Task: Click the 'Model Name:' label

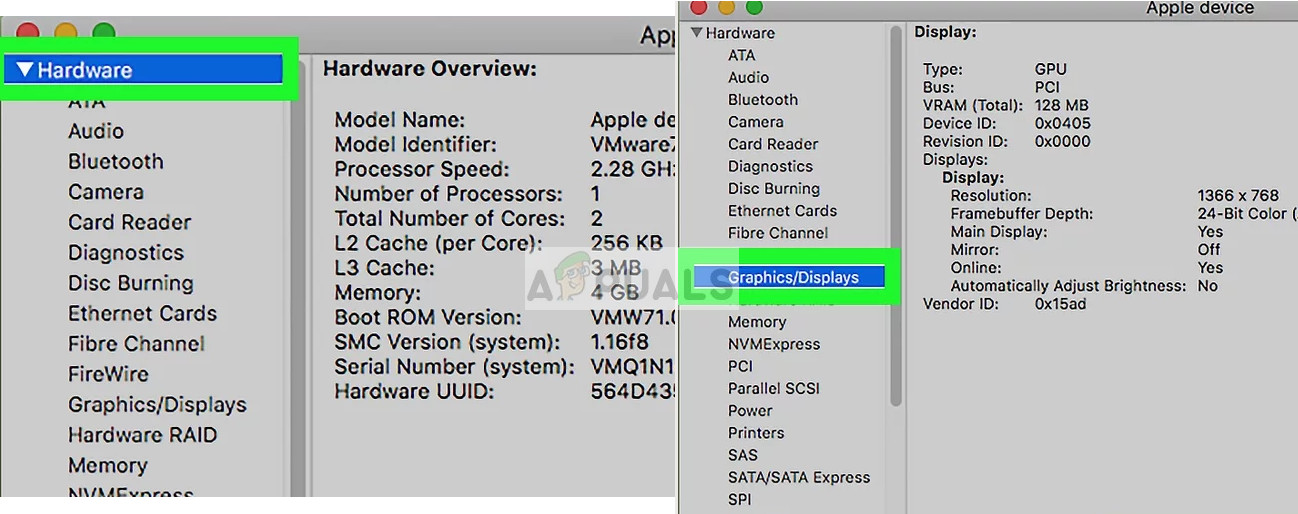Action: click(x=400, y=120)
